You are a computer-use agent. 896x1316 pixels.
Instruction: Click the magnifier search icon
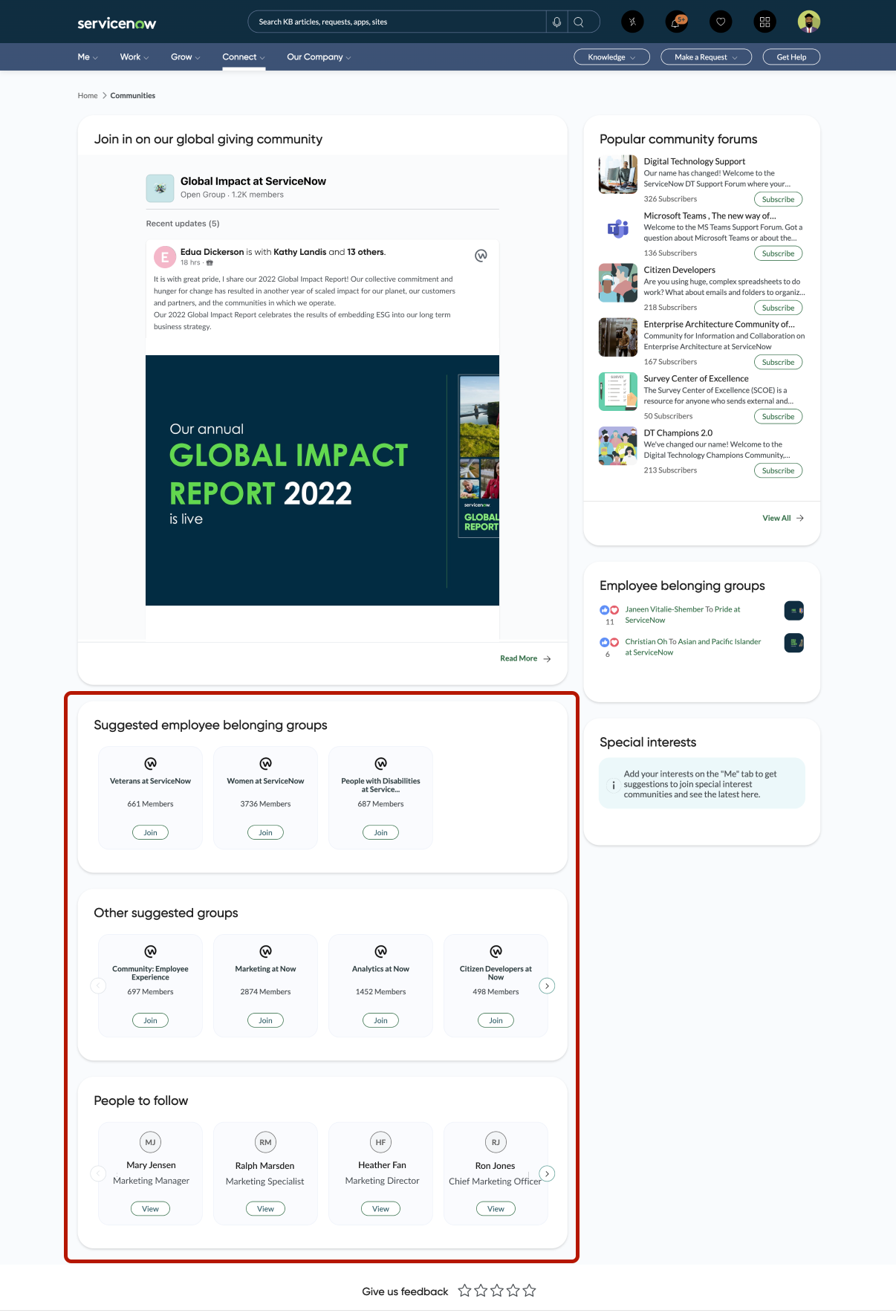pos(579,22)
